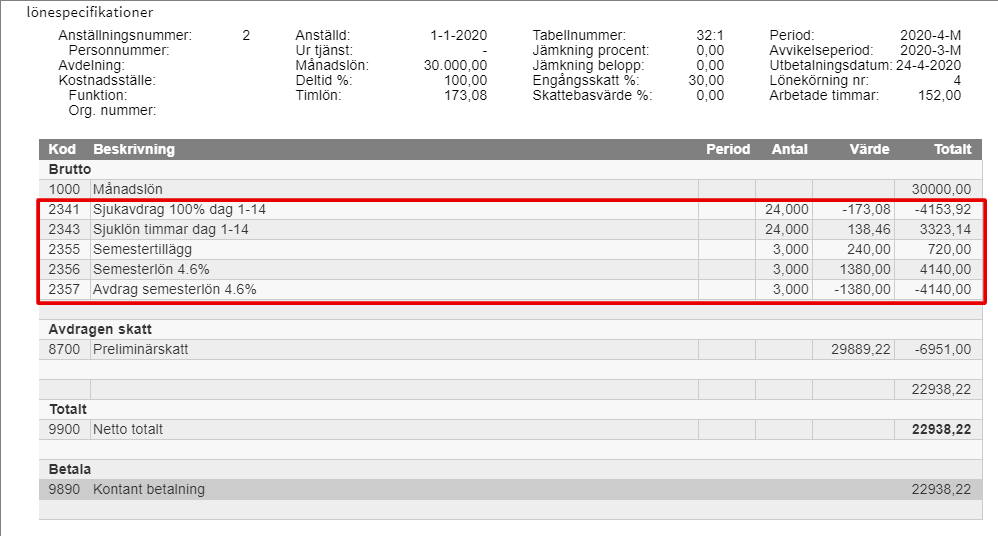
Task: Click the Arbetade timmar value 152,00
Action: (x=939, y=95)
